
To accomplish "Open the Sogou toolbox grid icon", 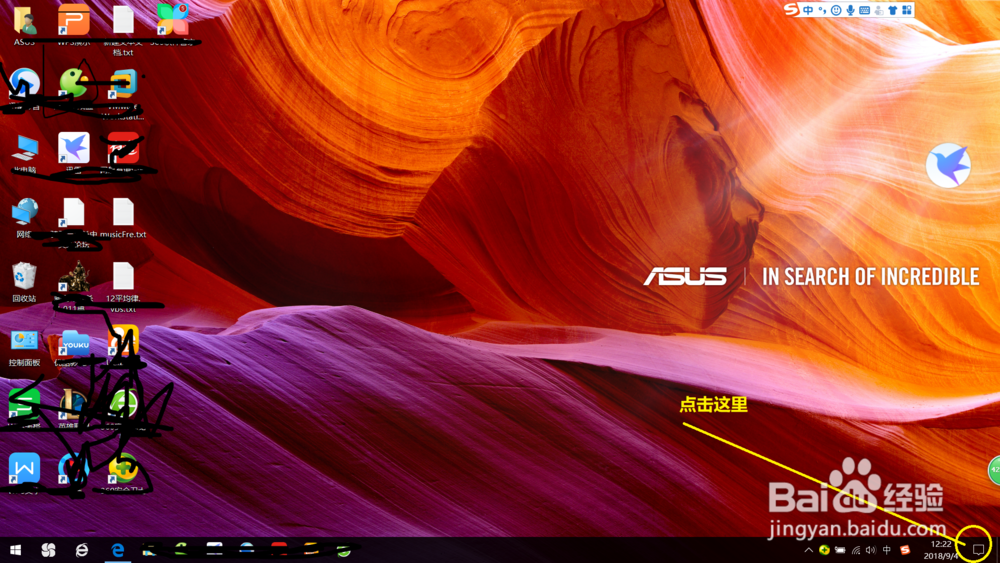I will point(906,10).
